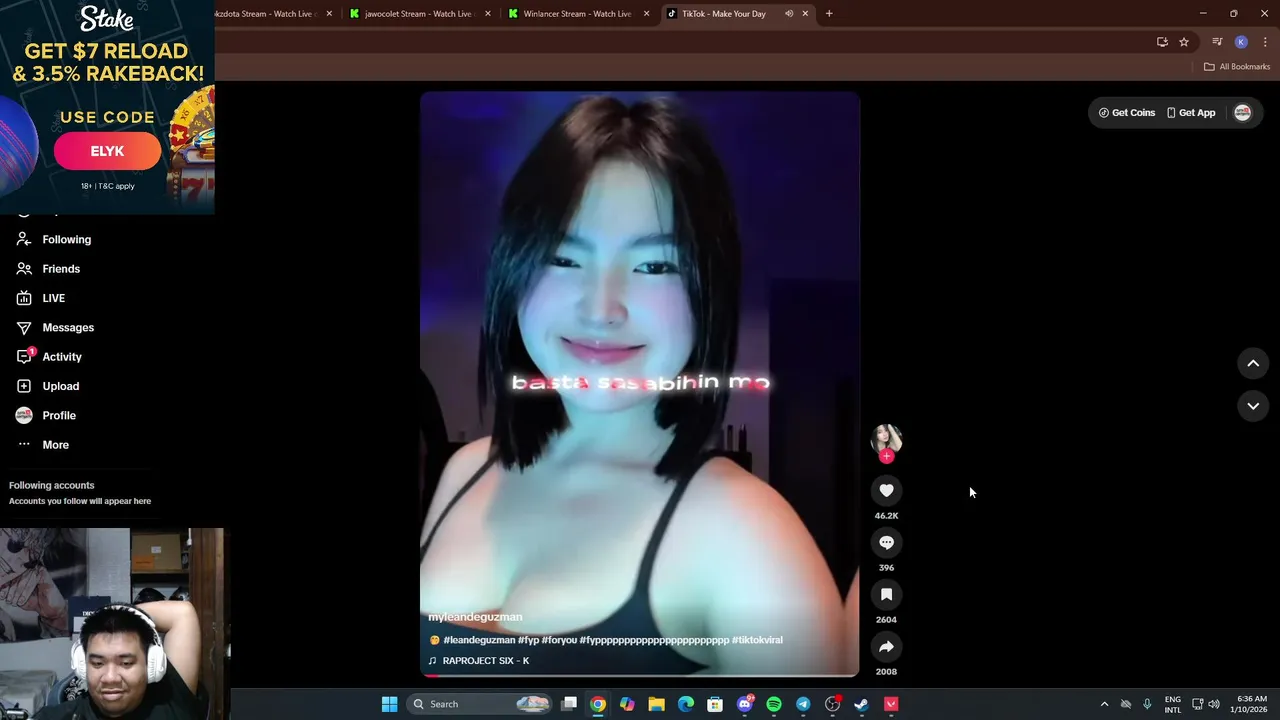
Task: Open Telegram from the taskbar
Action: click(803, 704)
